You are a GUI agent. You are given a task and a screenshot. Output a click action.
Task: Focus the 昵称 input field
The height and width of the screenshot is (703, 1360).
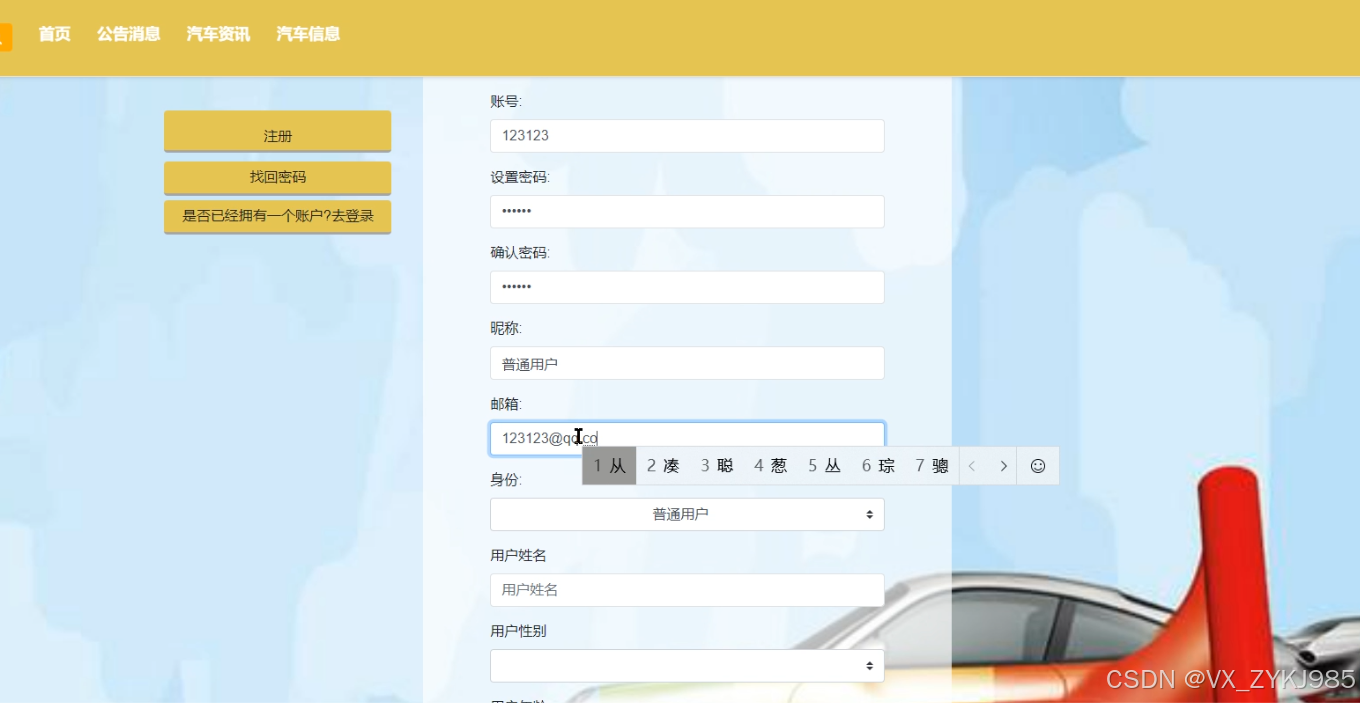(687, 363)
